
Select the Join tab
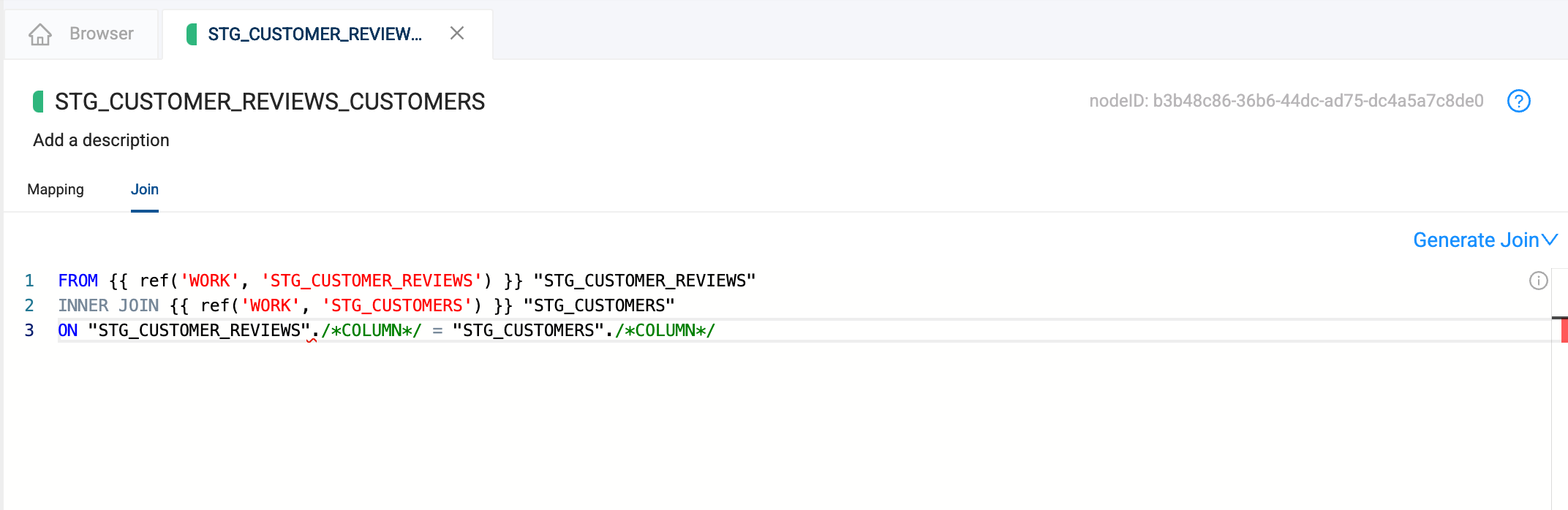(144, 189)
